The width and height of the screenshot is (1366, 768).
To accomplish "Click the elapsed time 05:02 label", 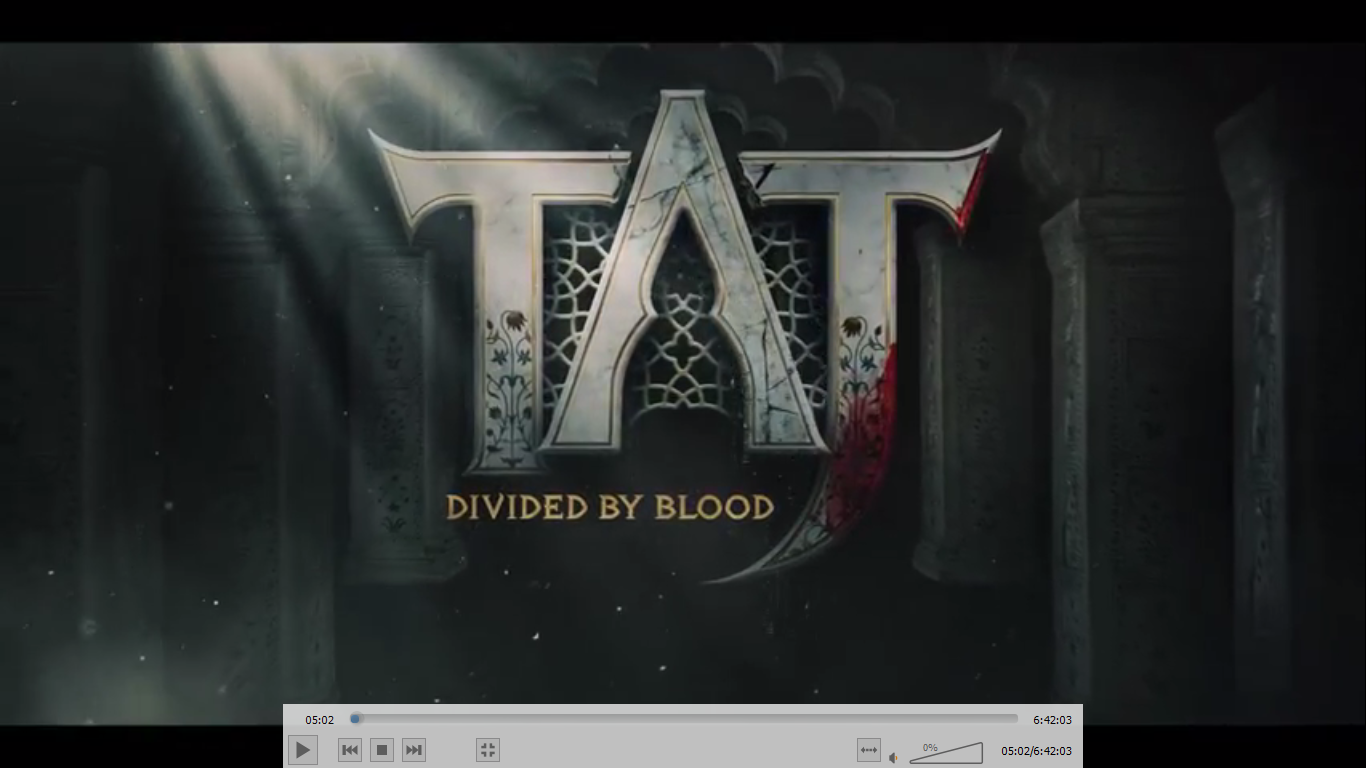I will [x=320, y=720].
